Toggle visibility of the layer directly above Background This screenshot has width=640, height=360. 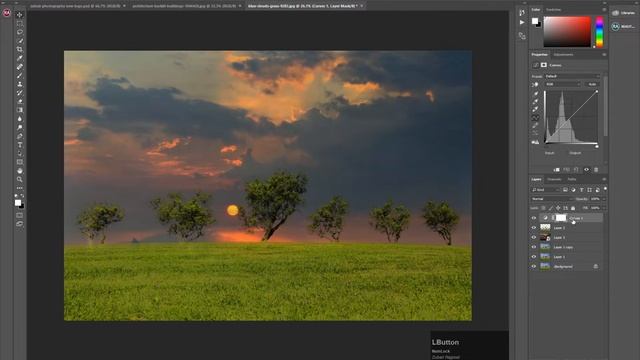(533, 257)
